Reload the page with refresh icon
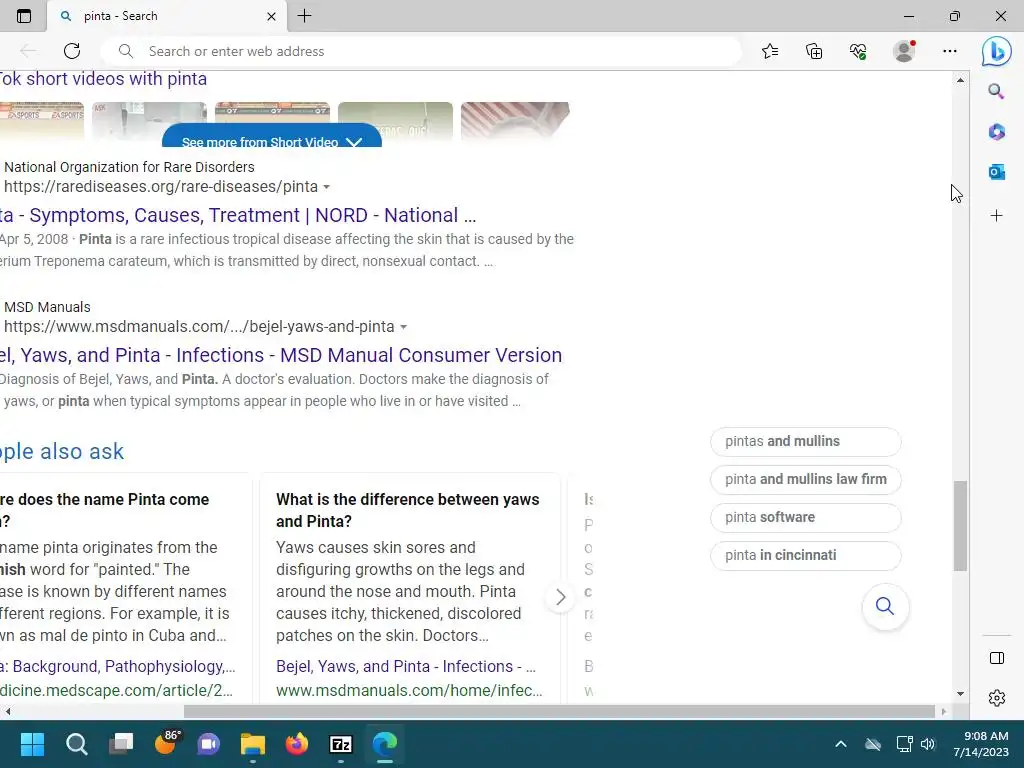 72,51
